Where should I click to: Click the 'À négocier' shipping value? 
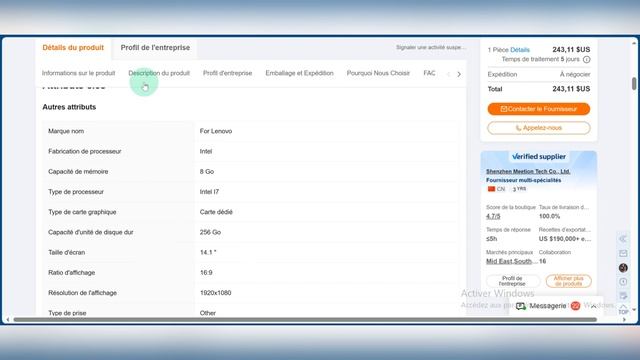(x=575, y=74)
